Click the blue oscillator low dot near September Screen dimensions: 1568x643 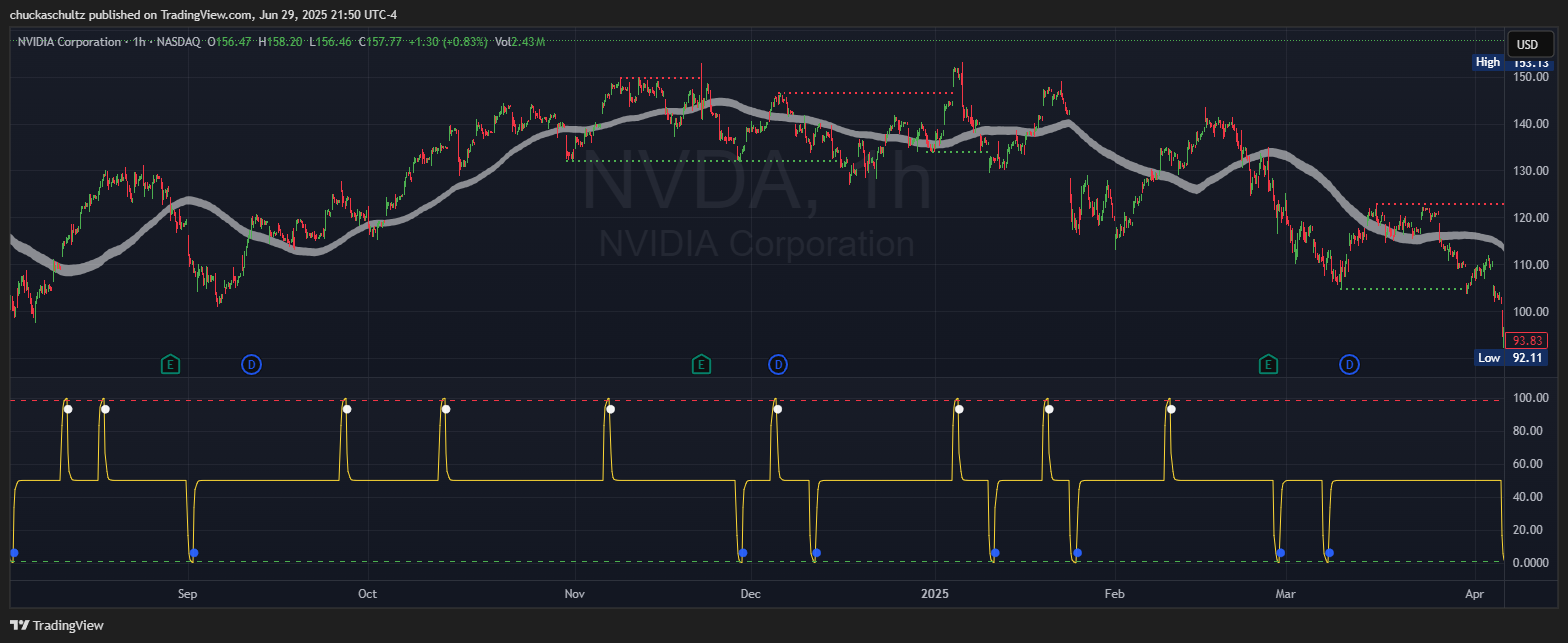(194, 553)
